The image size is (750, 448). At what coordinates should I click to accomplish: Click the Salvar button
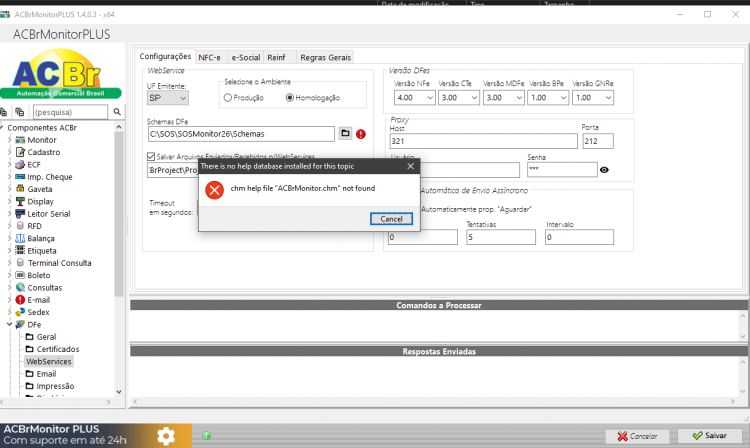pos(710,436)
